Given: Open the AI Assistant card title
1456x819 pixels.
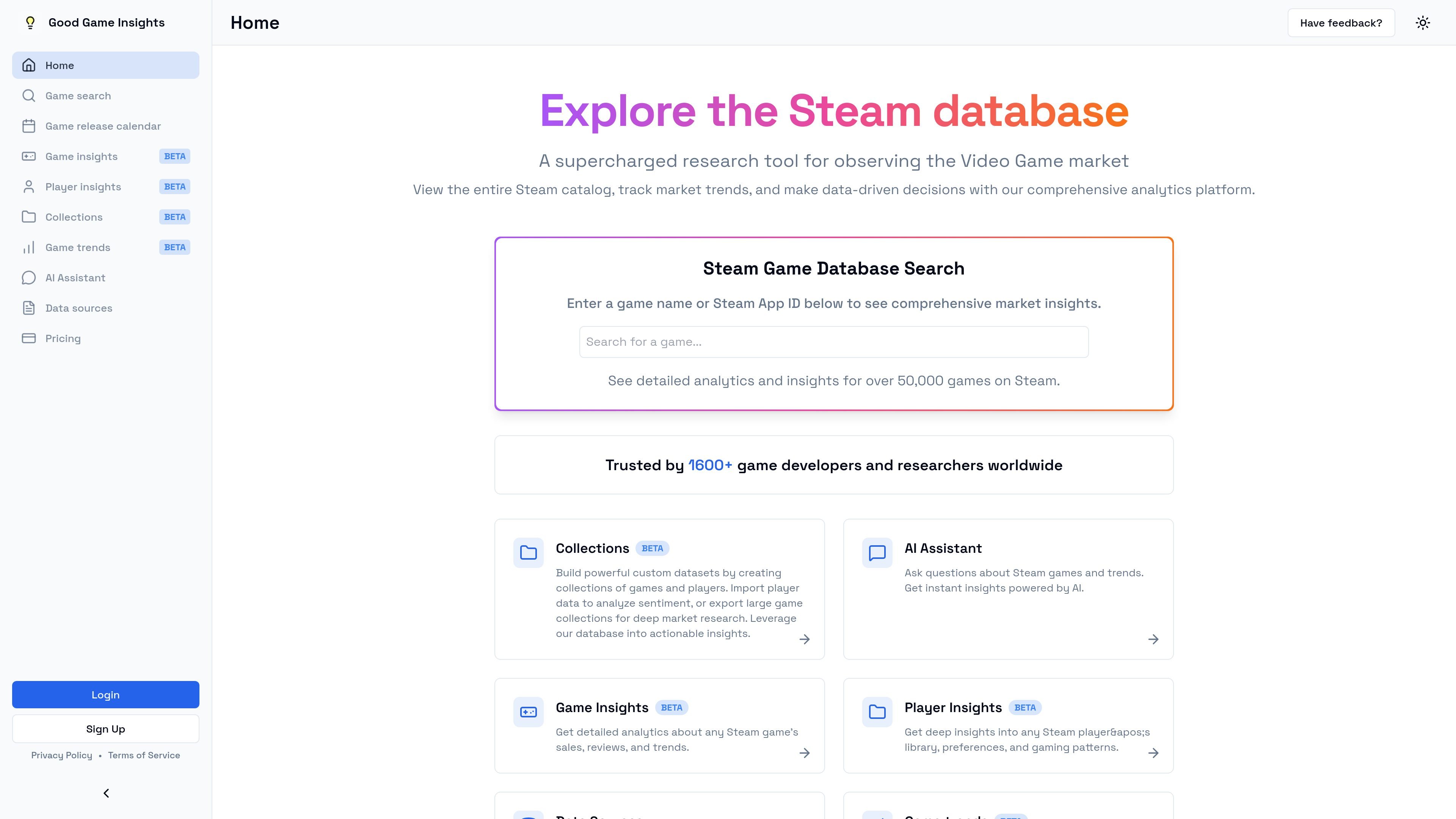Looking at the screenshot, I should pos(943,548).
